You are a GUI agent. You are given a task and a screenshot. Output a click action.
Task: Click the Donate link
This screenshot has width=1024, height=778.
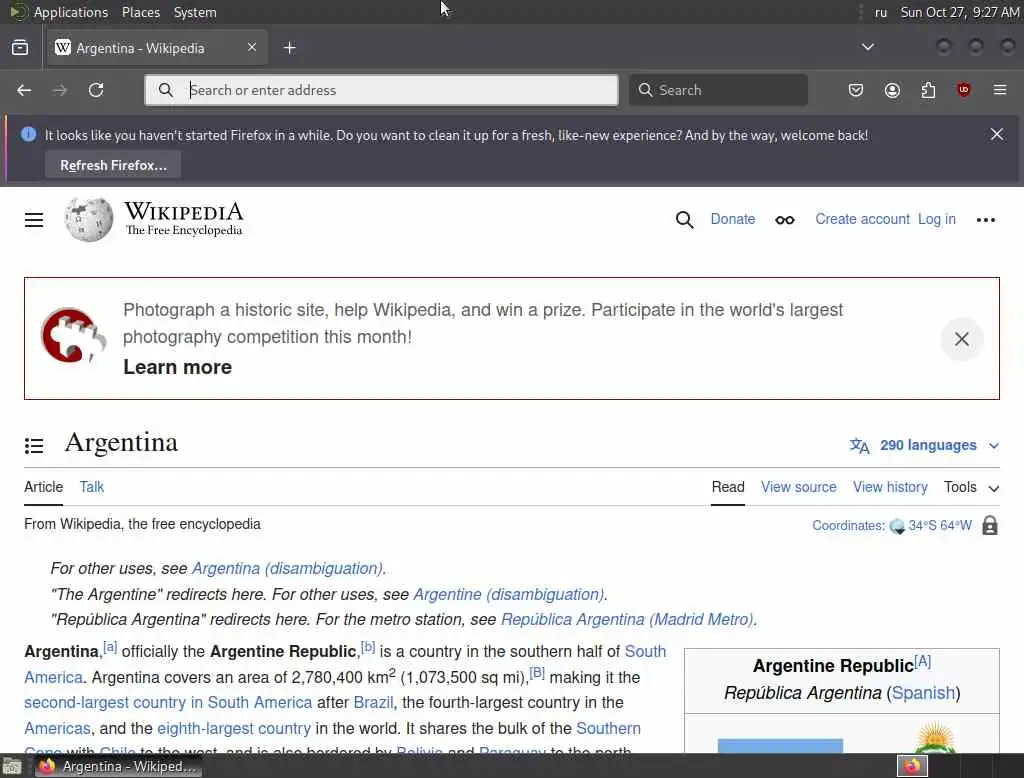point(733,219)
